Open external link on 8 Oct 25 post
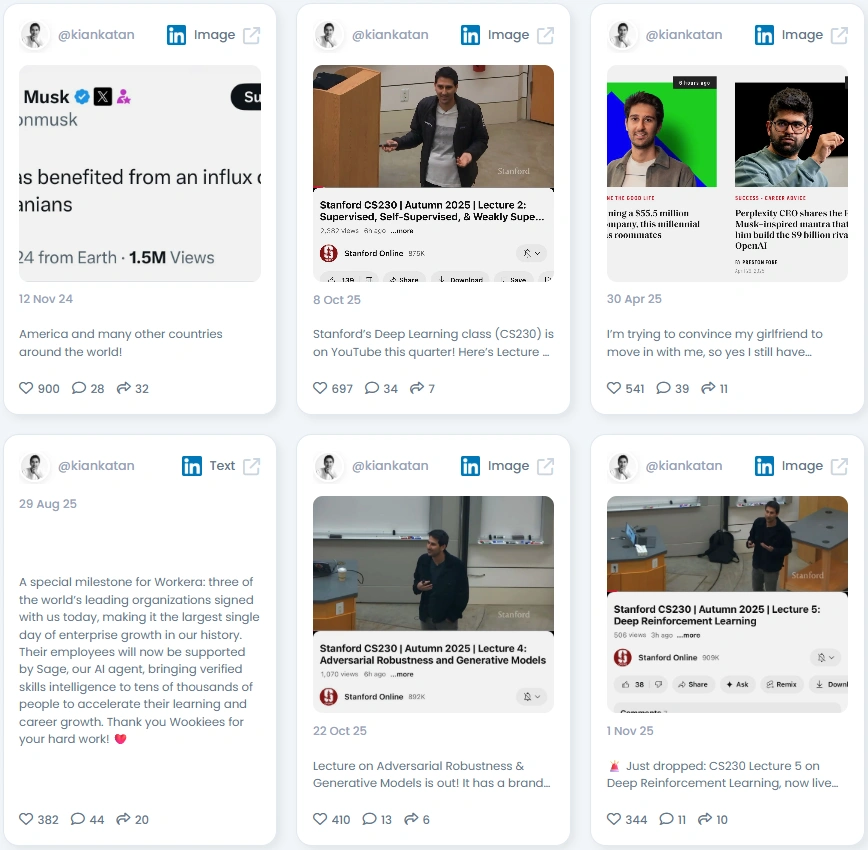 pyautogui.click(x=545, y=35)
